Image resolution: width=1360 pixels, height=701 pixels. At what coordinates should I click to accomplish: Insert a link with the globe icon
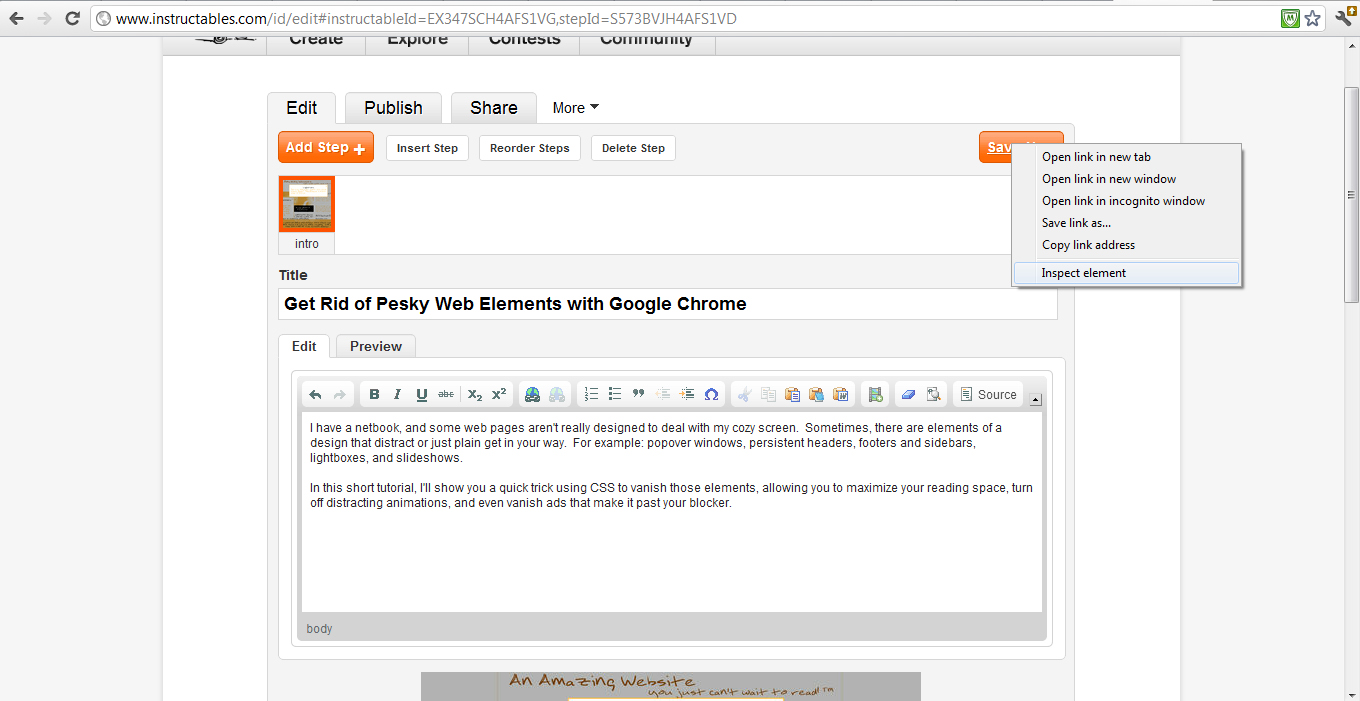coord(533,395)
